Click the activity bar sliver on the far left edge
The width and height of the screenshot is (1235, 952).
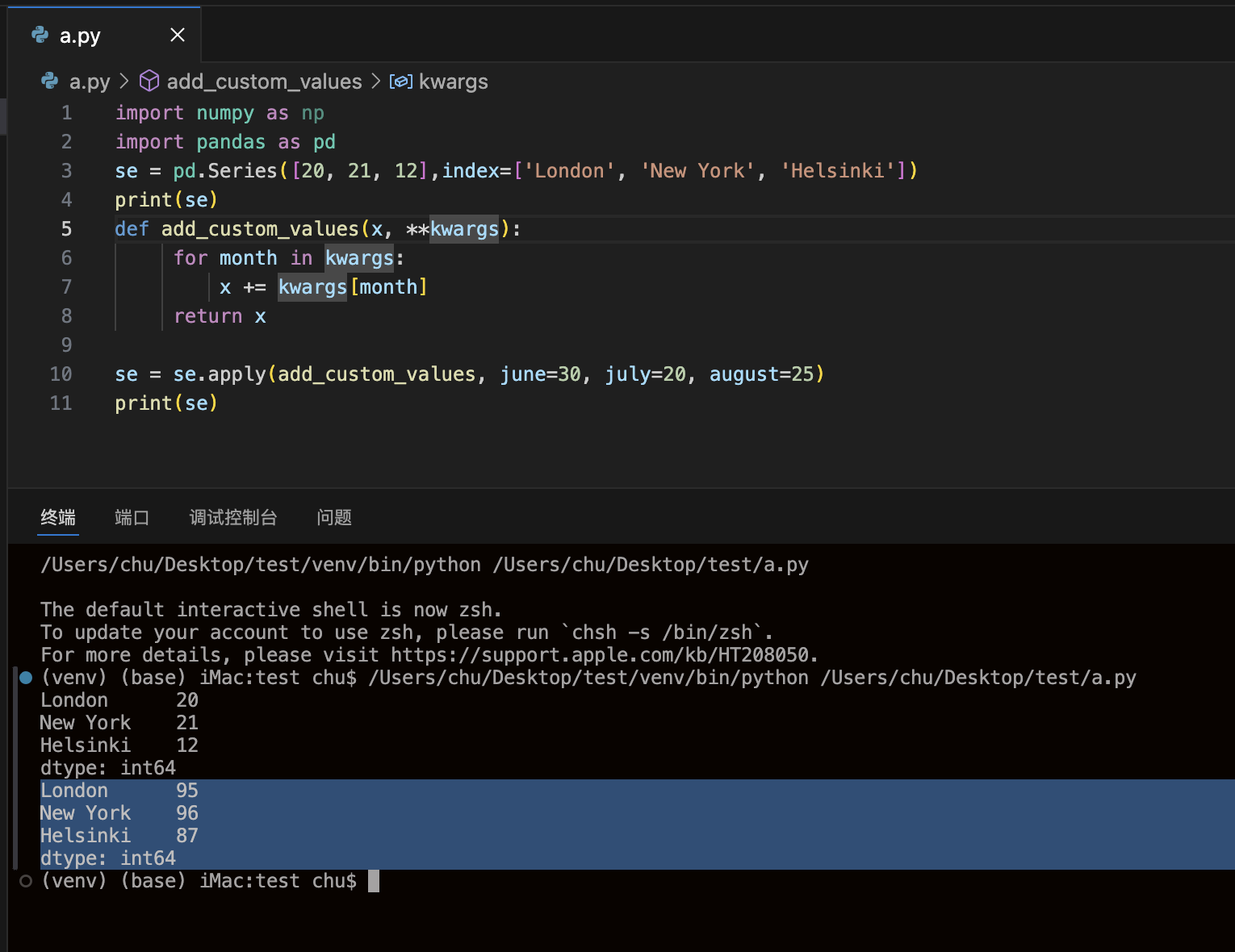(4, 116)
